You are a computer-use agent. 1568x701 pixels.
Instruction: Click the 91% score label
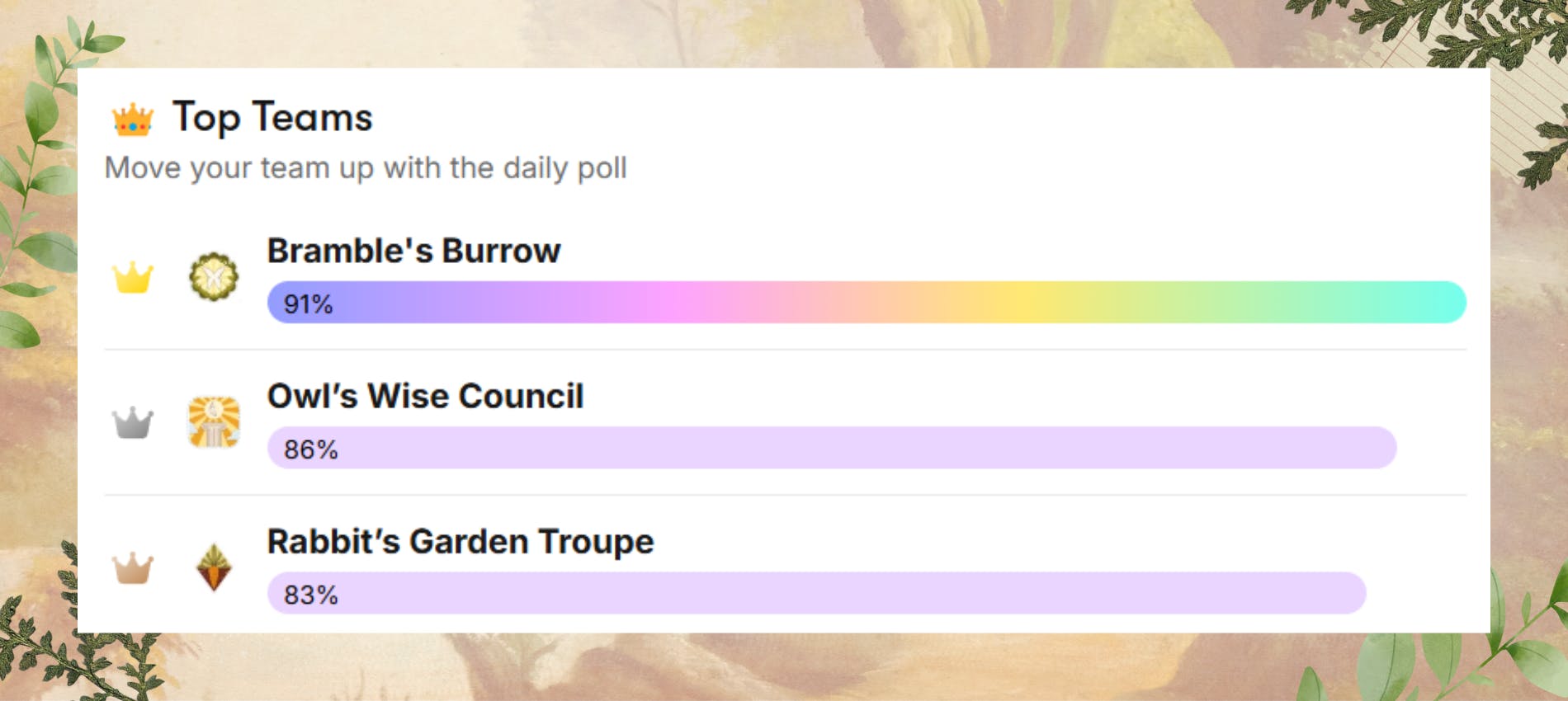click(x=308, y=304)
